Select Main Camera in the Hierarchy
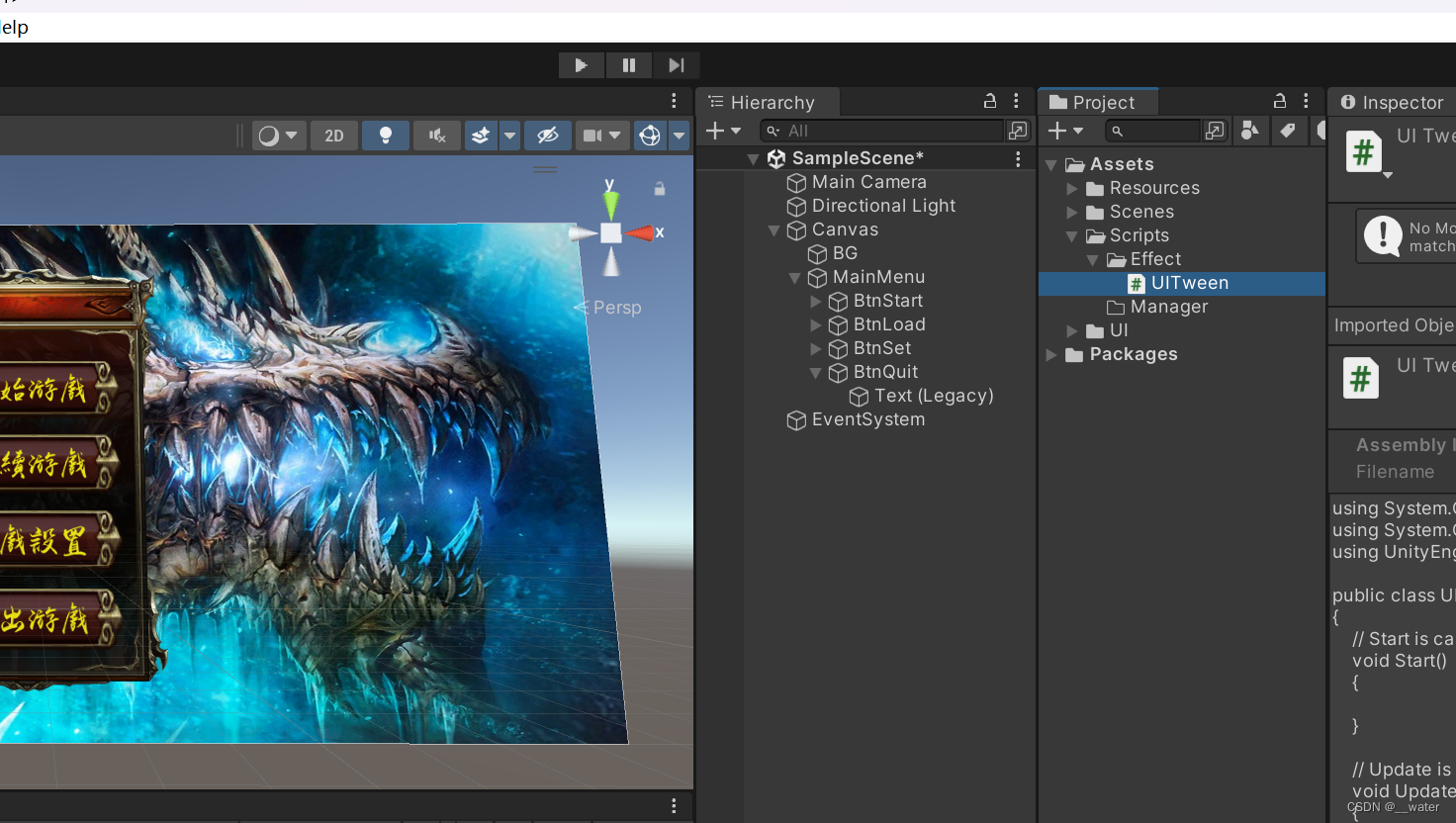1456x823 pixels. tap(868, 182)
